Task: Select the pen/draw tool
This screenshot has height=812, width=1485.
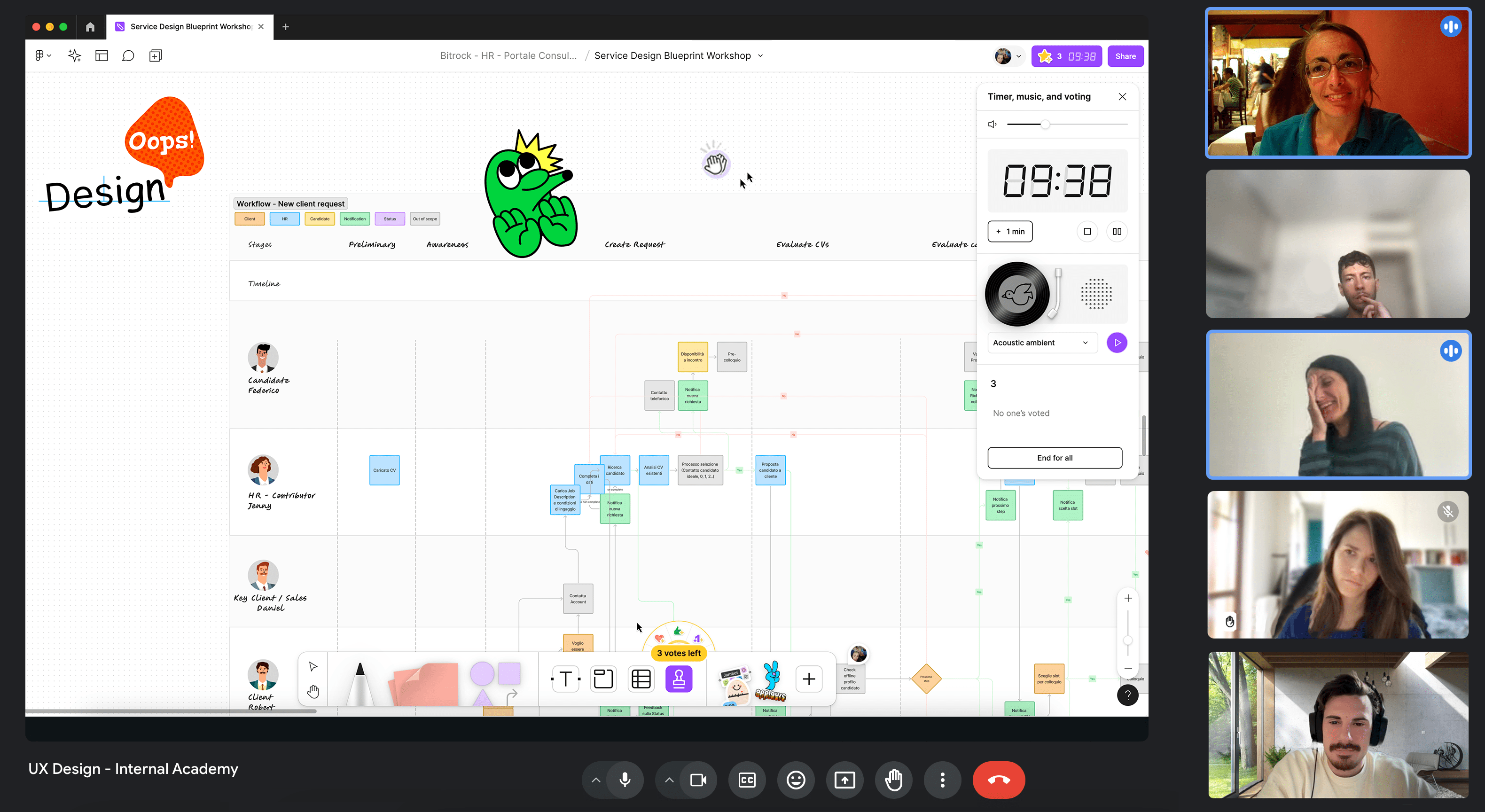Action: point(357,679)
